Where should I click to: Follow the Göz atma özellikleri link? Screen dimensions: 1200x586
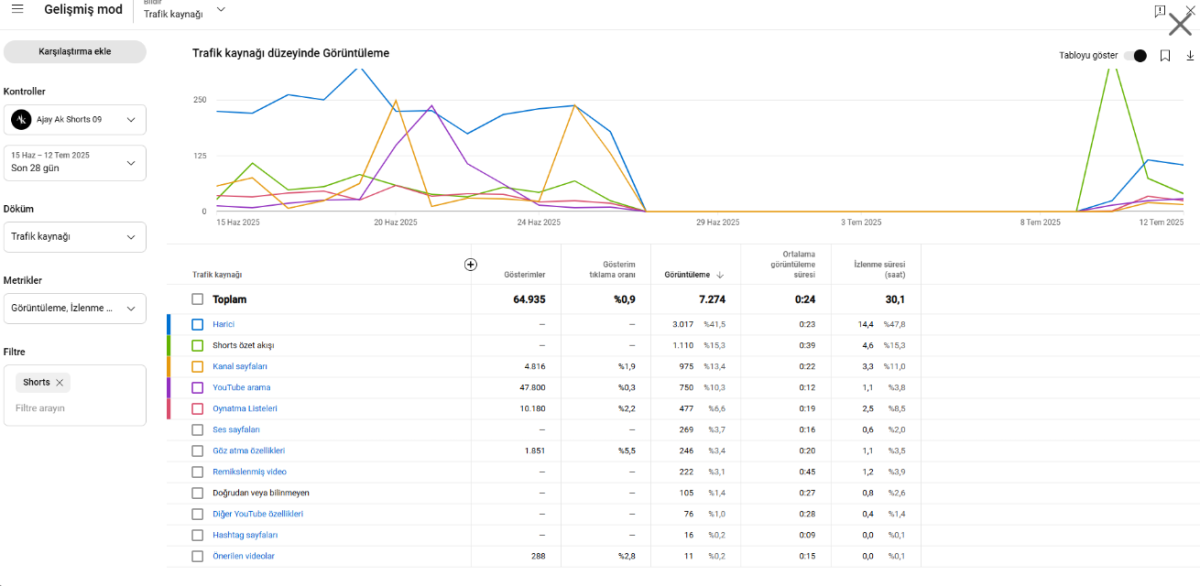click(x=249, y=450)
